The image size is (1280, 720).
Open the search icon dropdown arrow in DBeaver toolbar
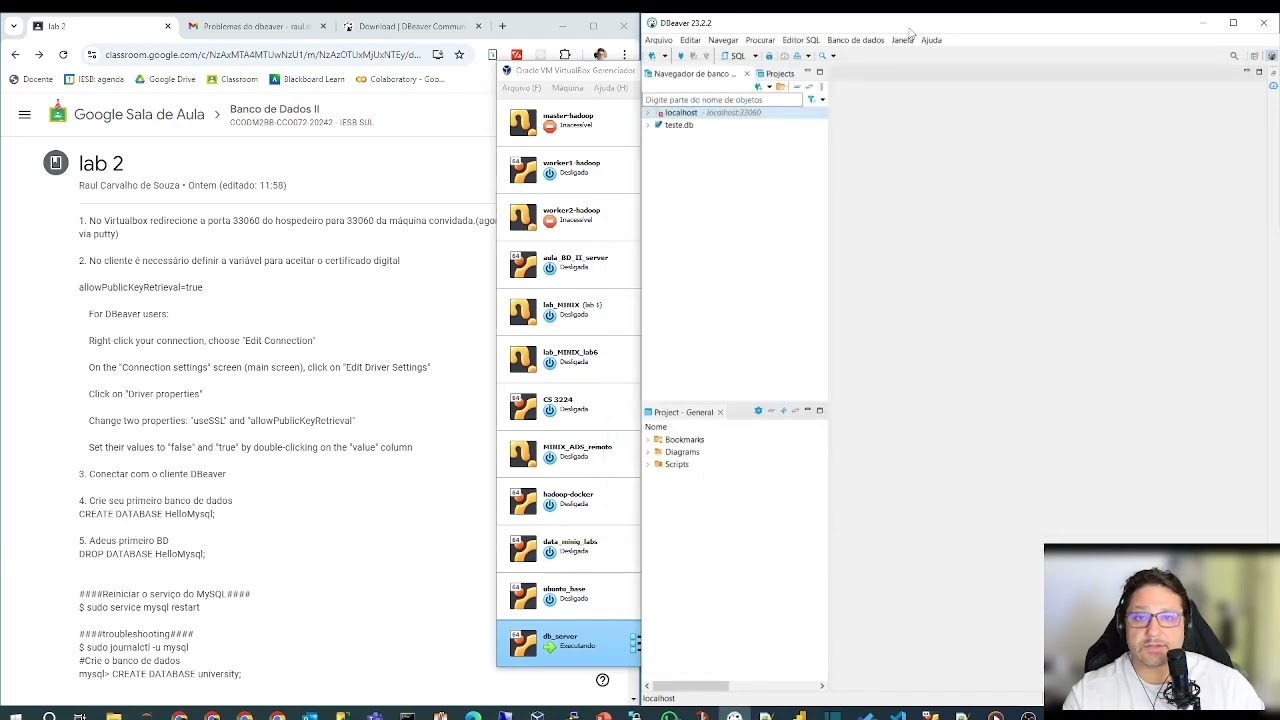tap(833, 56)
